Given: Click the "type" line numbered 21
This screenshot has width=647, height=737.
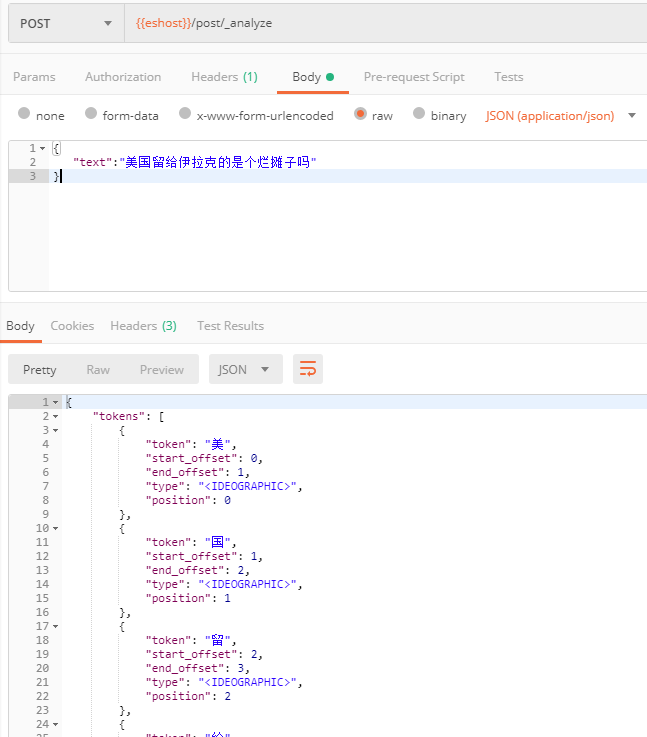Looking at the screenshot, I should tap(224, 682).
